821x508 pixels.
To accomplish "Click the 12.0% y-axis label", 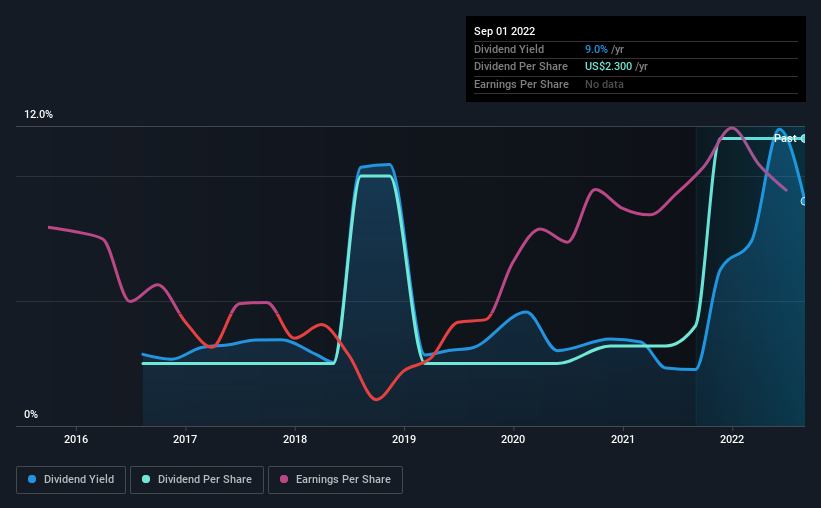I will pyautogui.click(x=39, y=115).
